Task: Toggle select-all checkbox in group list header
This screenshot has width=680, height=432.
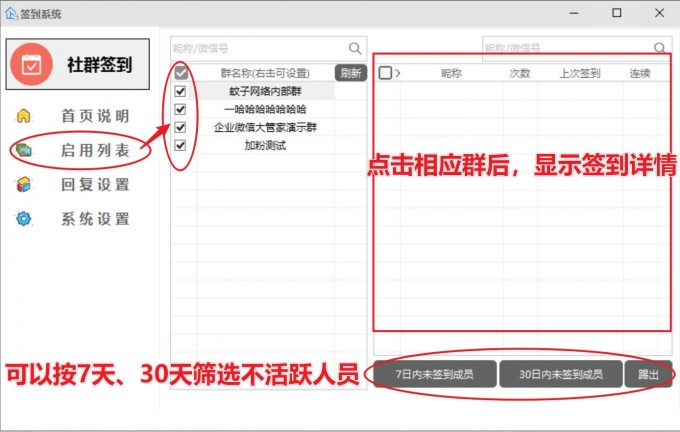Action: click(181, 73)
